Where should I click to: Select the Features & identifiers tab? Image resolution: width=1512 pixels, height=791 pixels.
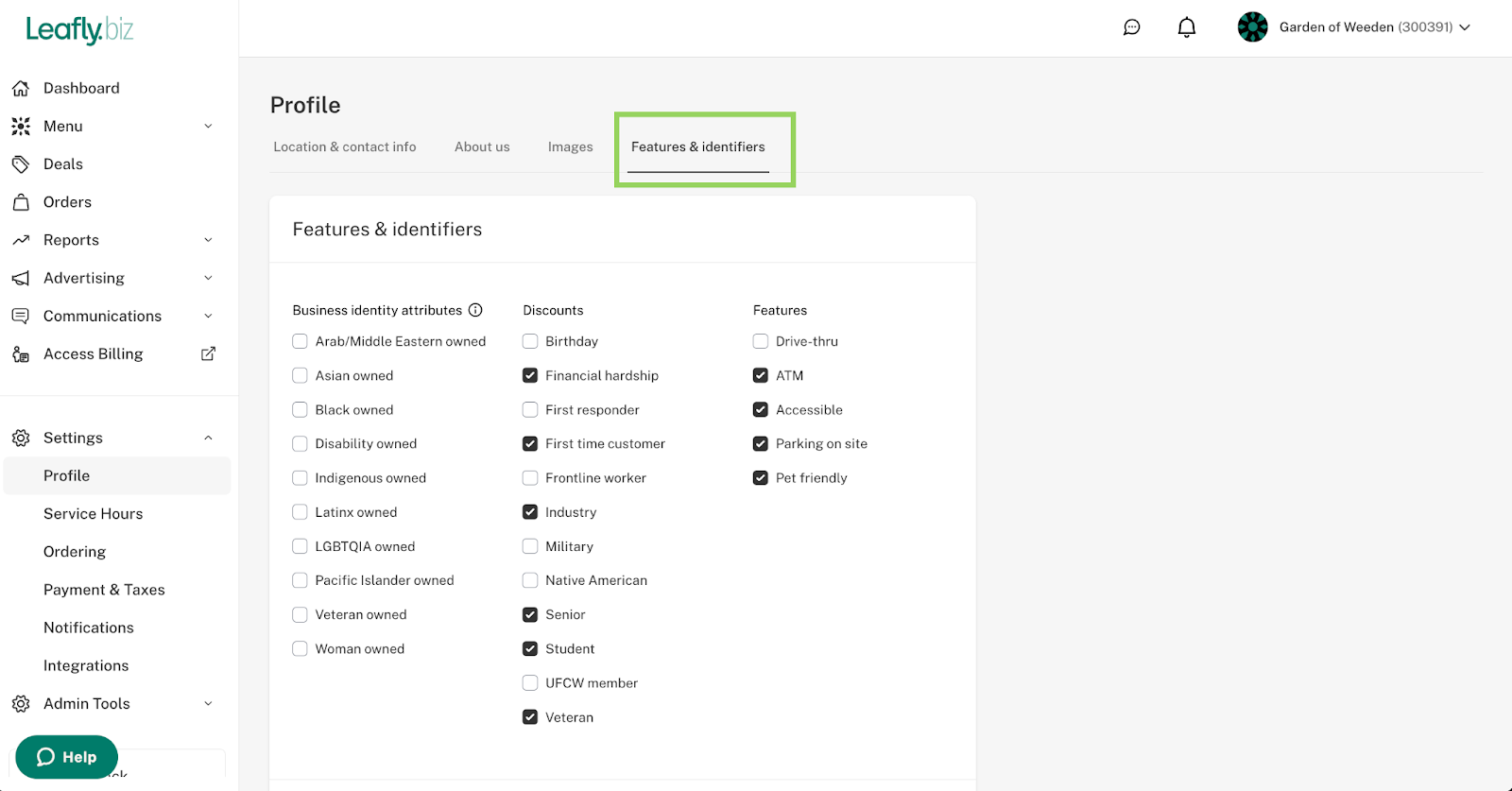pos(698,146)
